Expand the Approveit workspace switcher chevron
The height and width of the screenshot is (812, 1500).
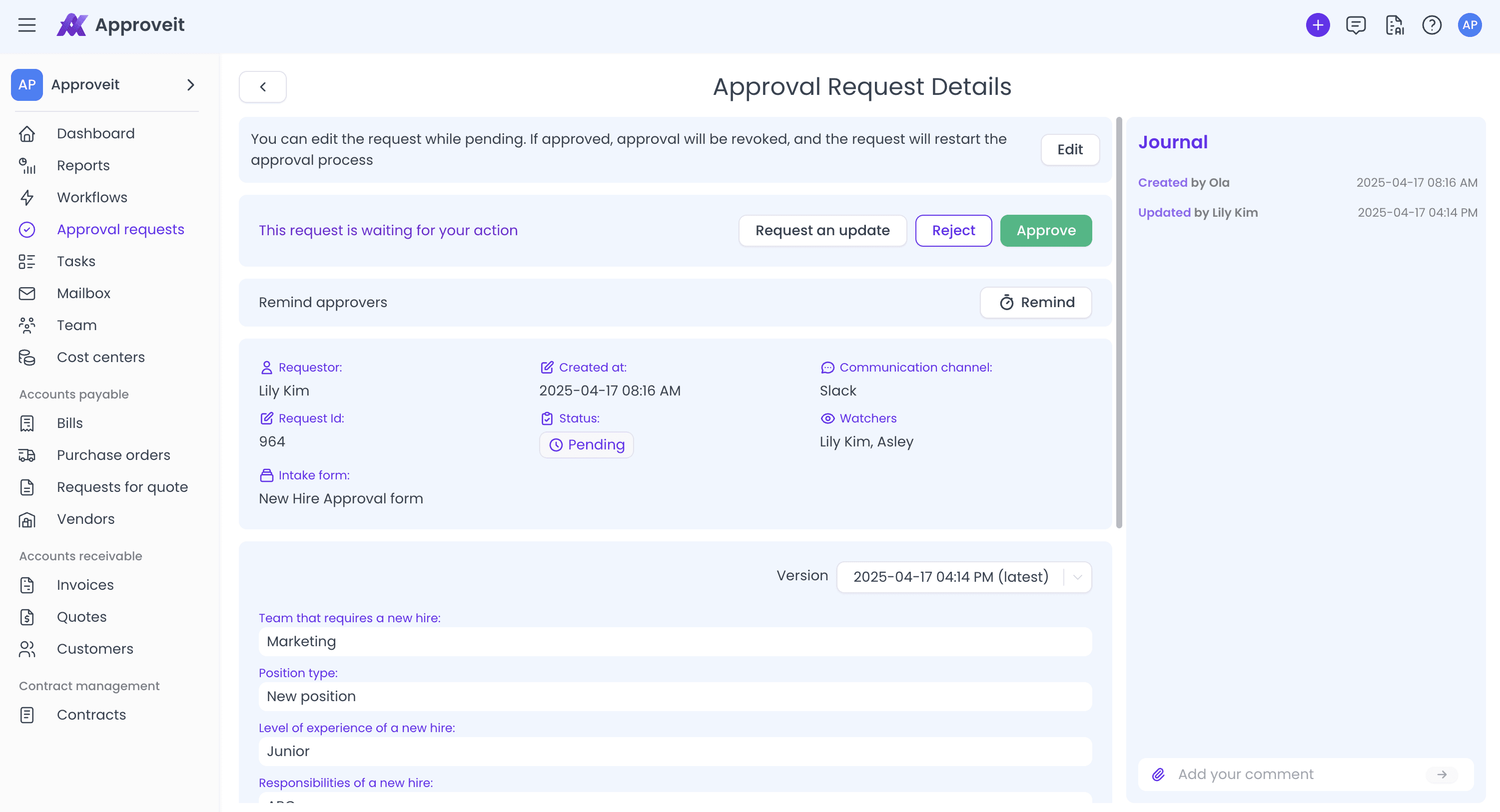click(x=190, y=85)
